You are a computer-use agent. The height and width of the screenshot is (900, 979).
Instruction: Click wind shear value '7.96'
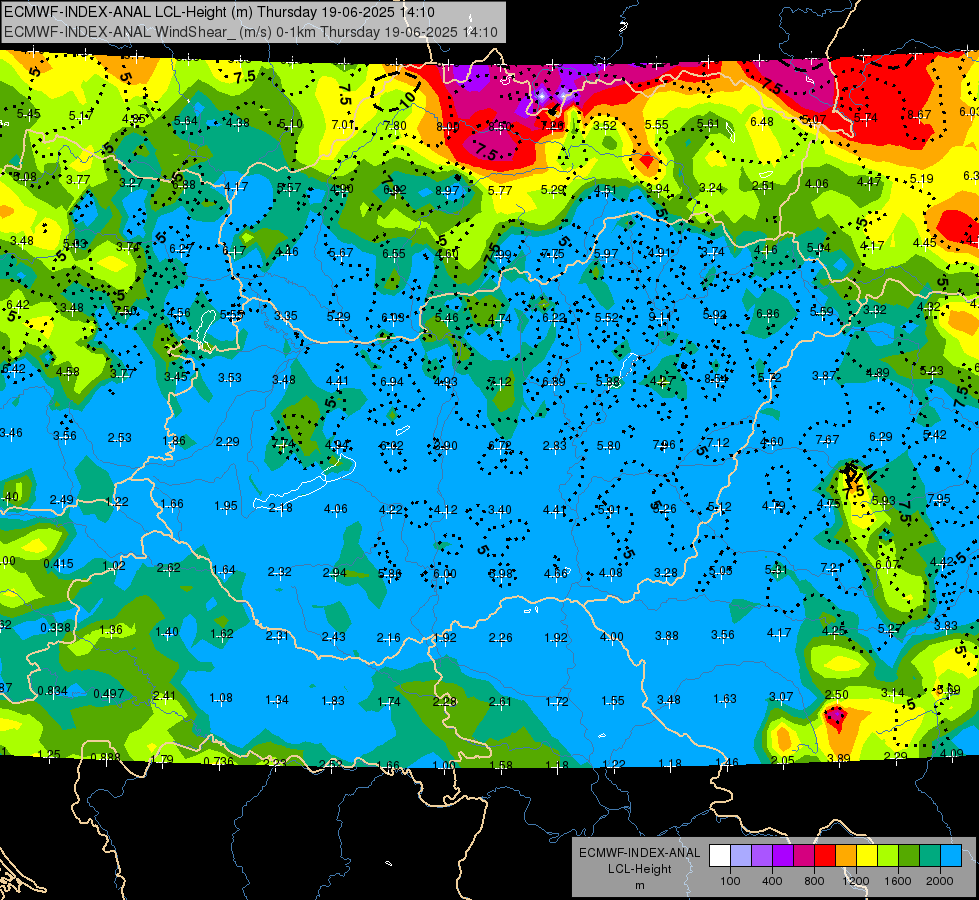point(664,445)
